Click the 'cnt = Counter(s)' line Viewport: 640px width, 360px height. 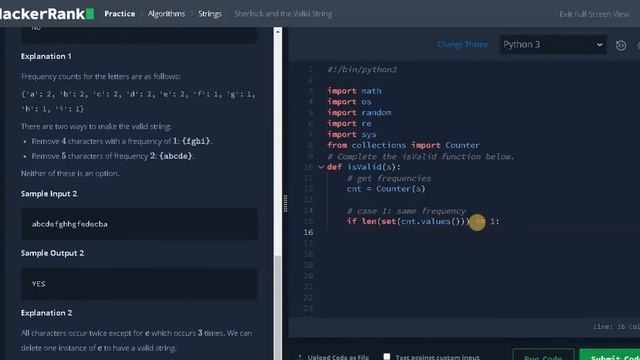[x=386, y=189]
